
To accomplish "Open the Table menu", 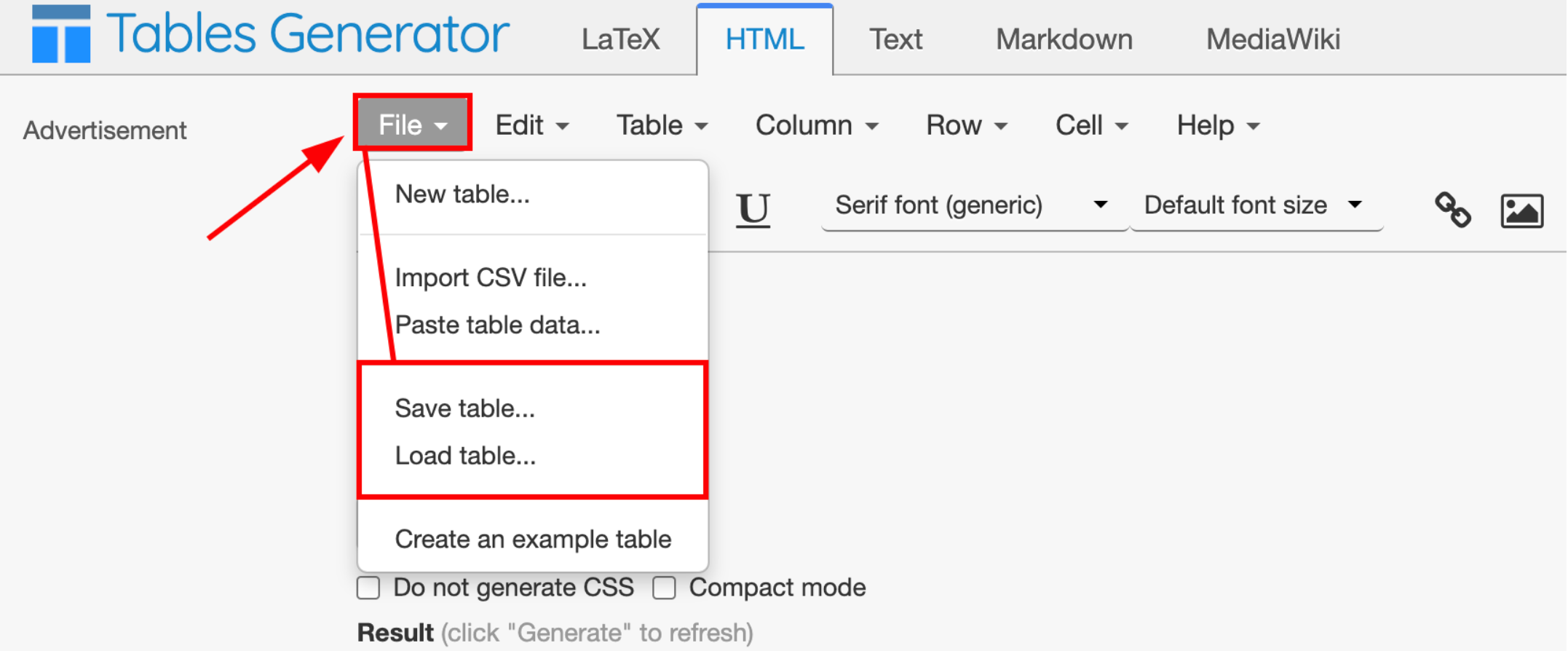I will tap(662, 125).
